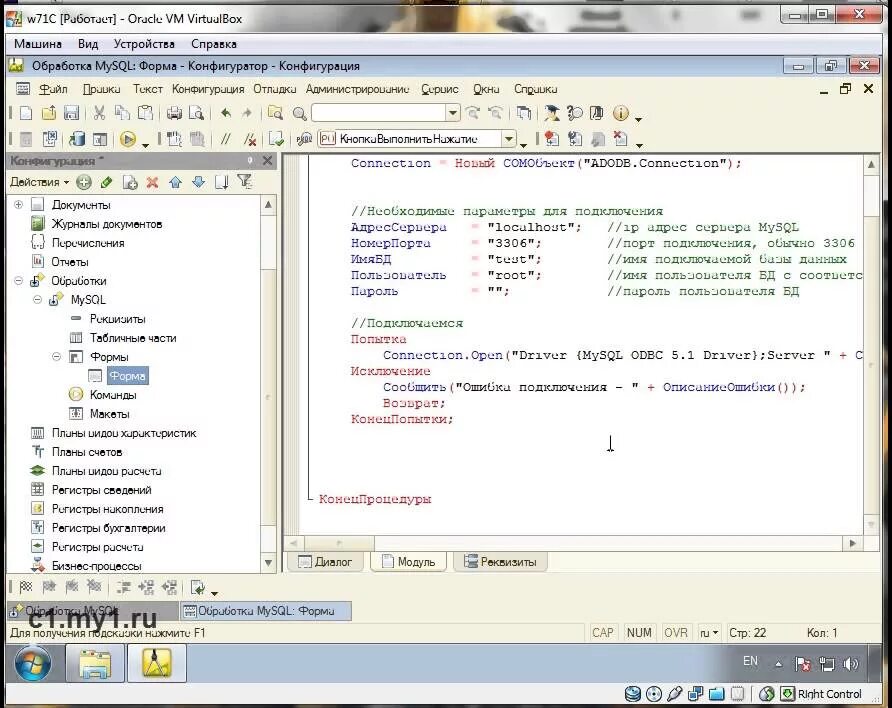Open Windows Explorer from taskbar

[x=95, y=663]
